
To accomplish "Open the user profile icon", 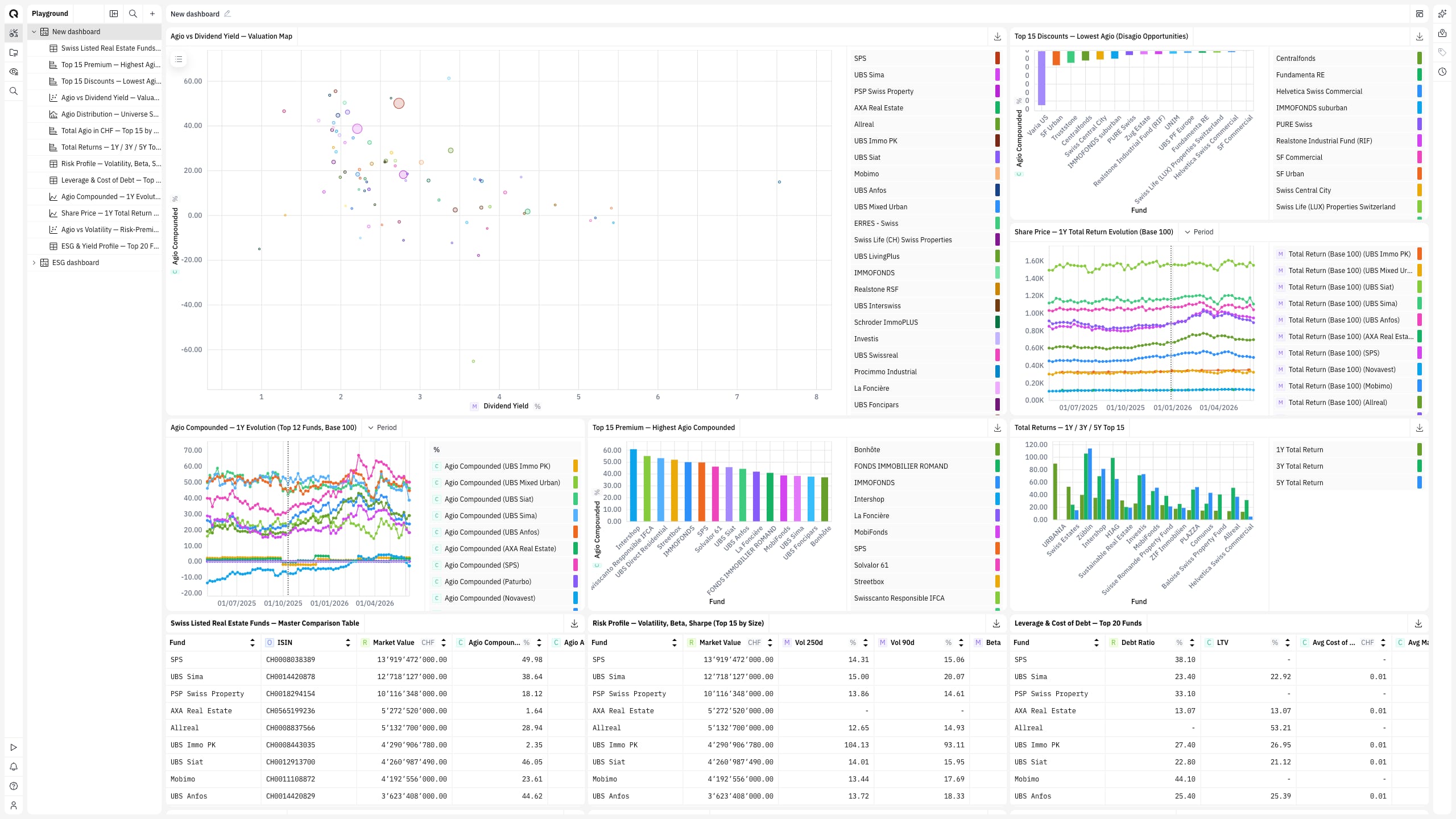I will point(14,805).
